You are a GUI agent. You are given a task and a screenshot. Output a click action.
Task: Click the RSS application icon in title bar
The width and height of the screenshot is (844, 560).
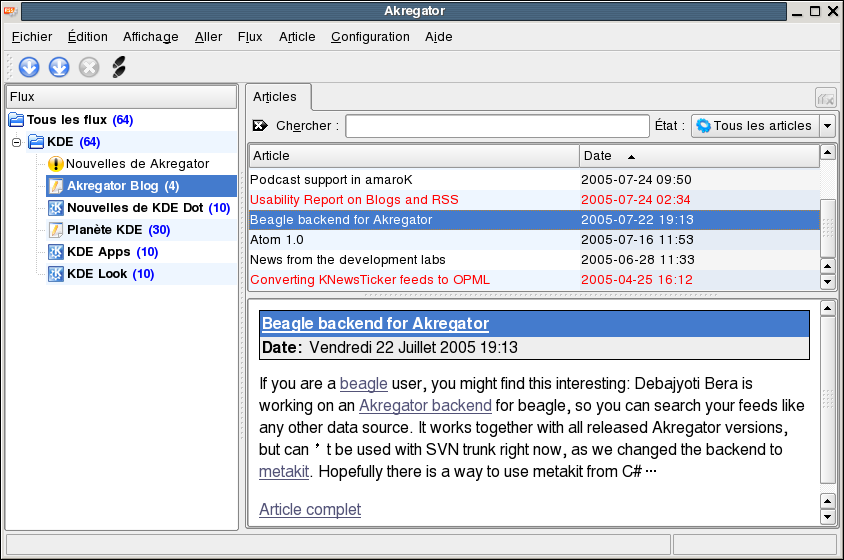(x=10, y=11)
